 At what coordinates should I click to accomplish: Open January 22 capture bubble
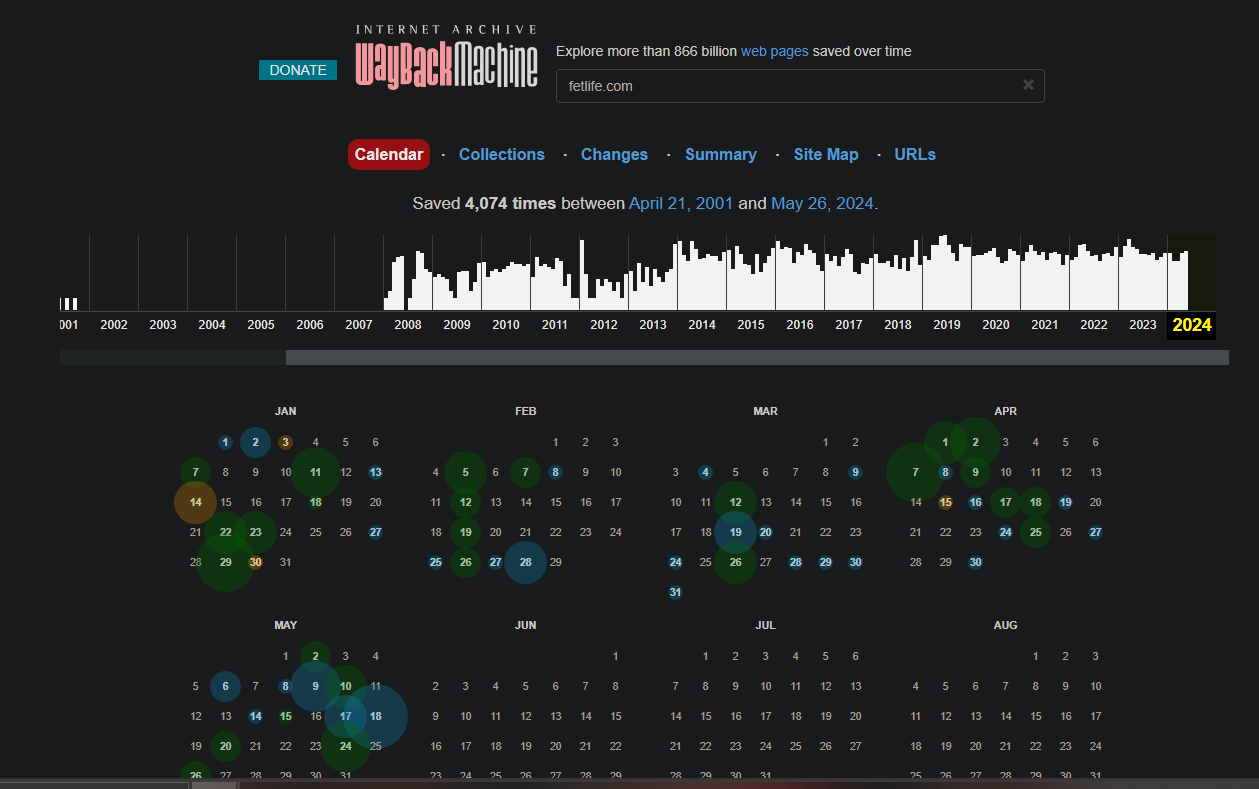(x=226, y=532)
